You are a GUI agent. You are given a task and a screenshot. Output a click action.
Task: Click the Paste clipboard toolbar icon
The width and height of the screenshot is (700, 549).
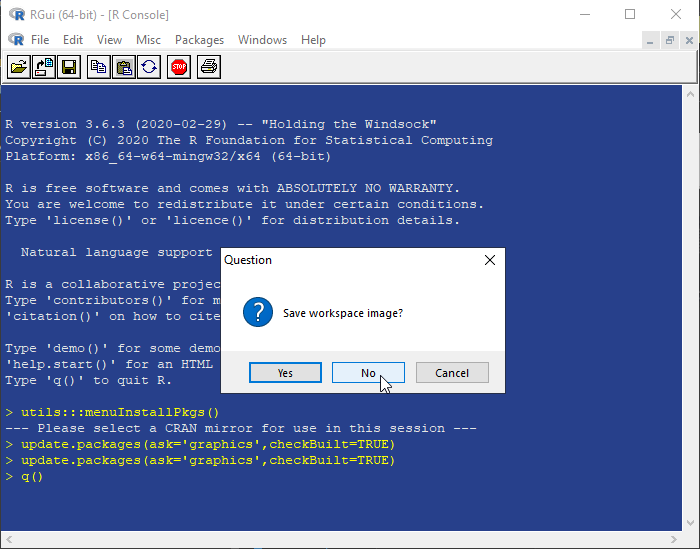click(124, 67)
